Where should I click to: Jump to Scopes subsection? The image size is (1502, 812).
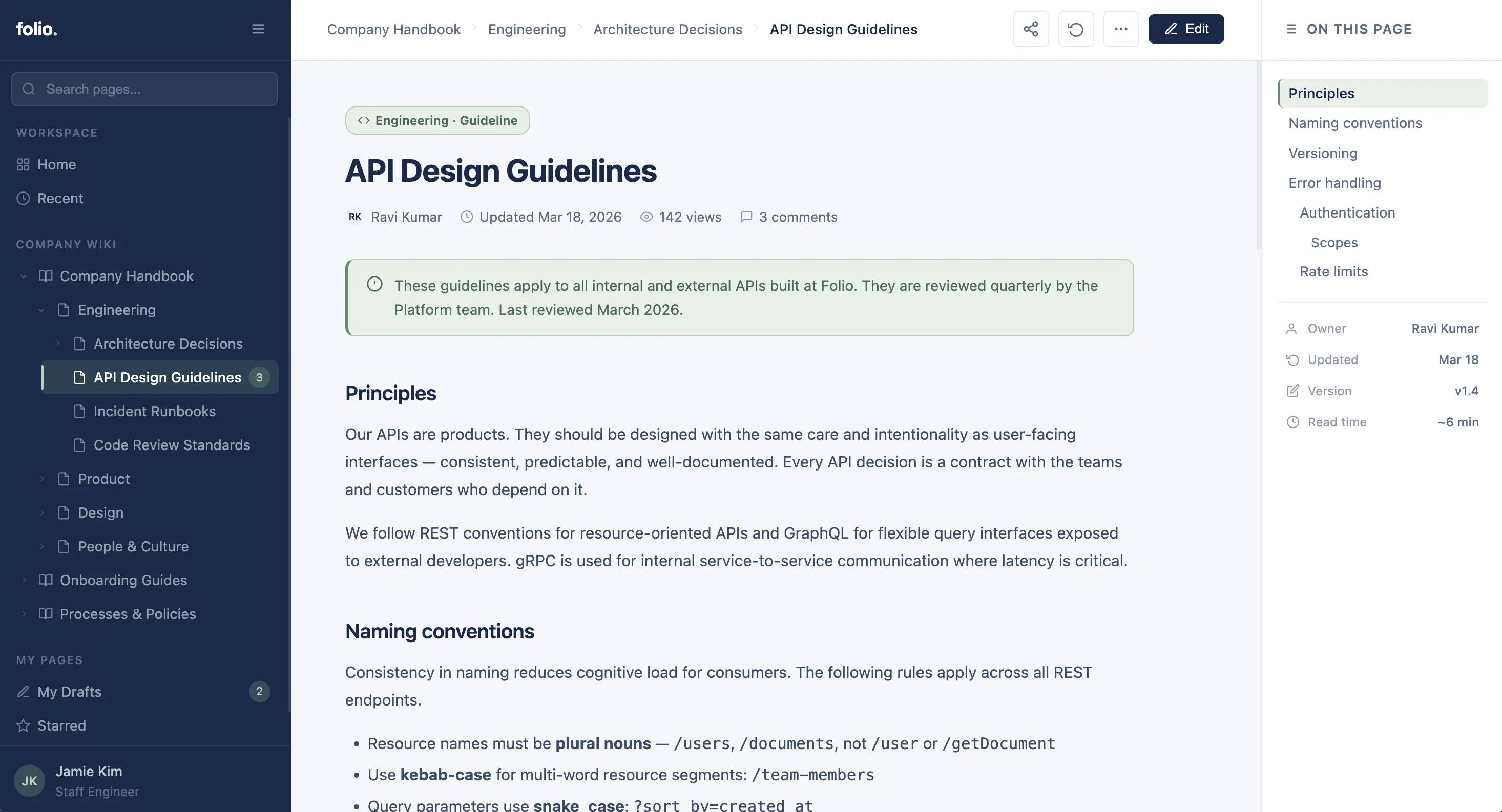(x=1334, y=243)
